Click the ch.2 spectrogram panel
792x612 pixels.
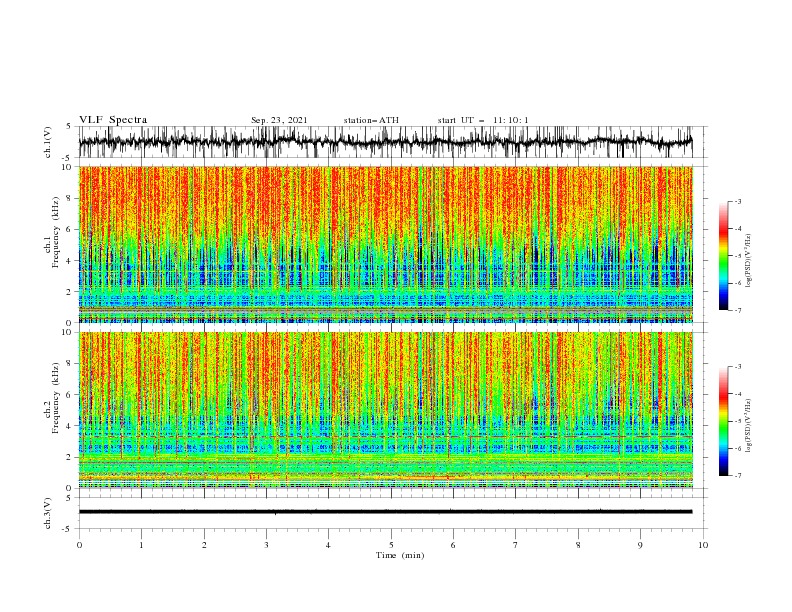386,410
